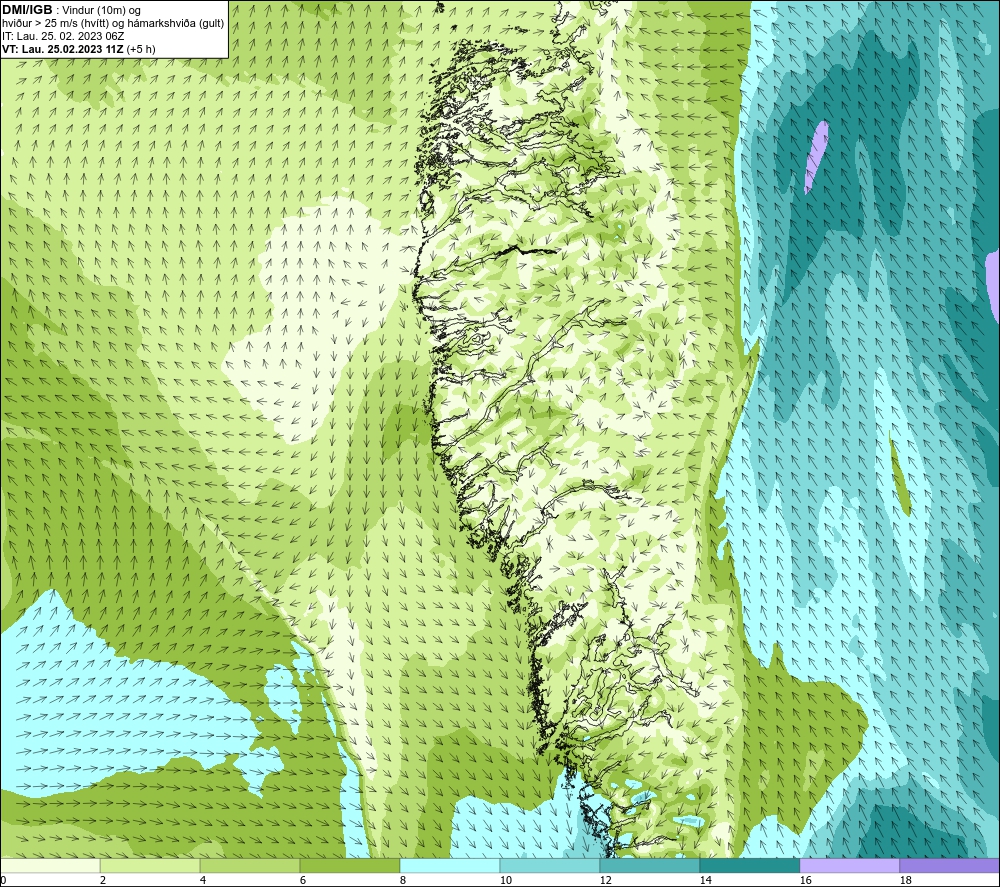This screenshot has height=887, width=1000.
Task: Click the scale label '10'
Action: click(506, 881)
